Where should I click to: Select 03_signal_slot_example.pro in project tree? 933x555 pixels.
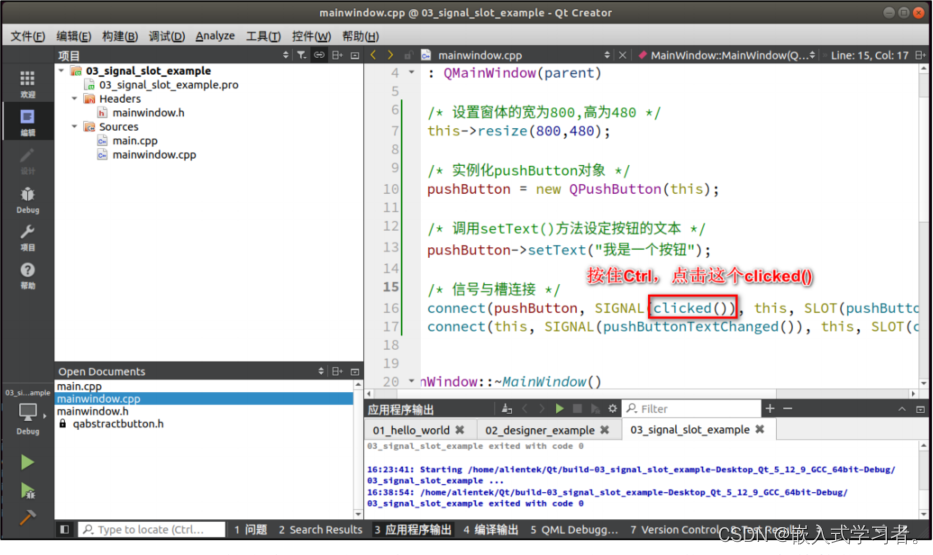pyautogui.click(x=168, y=84)
